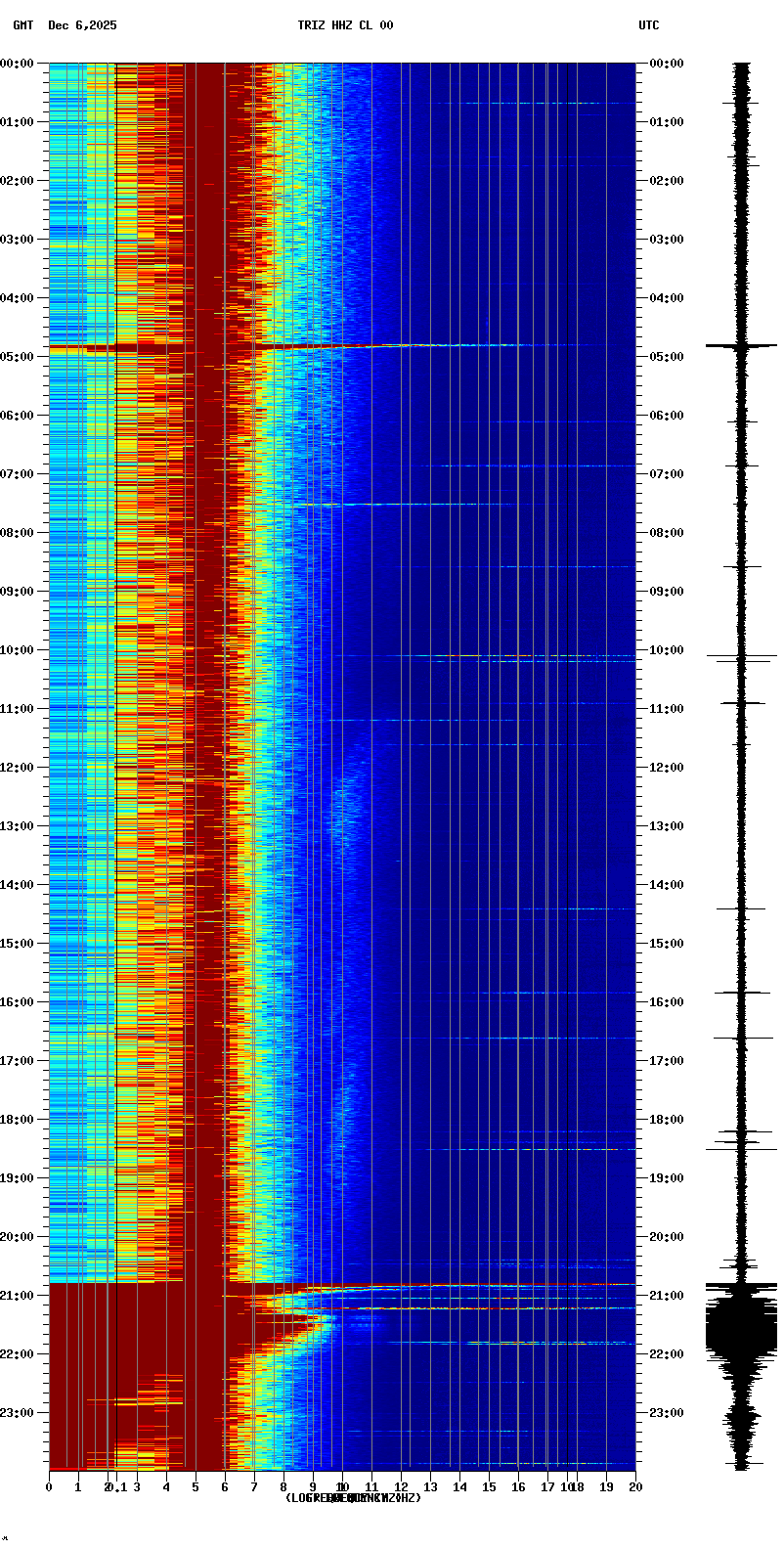Click the seismogram trace spike near 10:00
This screenshot has height=1549, width=784.
(x=741, y=656)
